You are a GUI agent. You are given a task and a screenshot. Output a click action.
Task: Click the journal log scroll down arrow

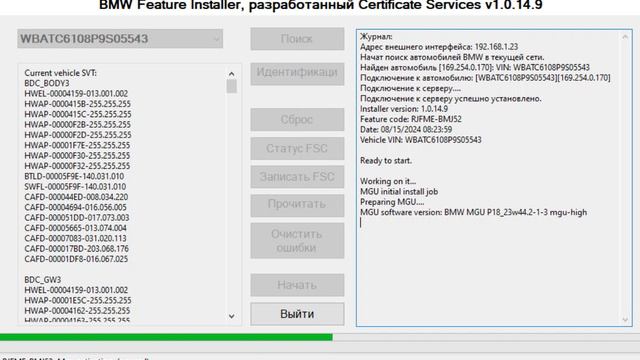point(625,320)
